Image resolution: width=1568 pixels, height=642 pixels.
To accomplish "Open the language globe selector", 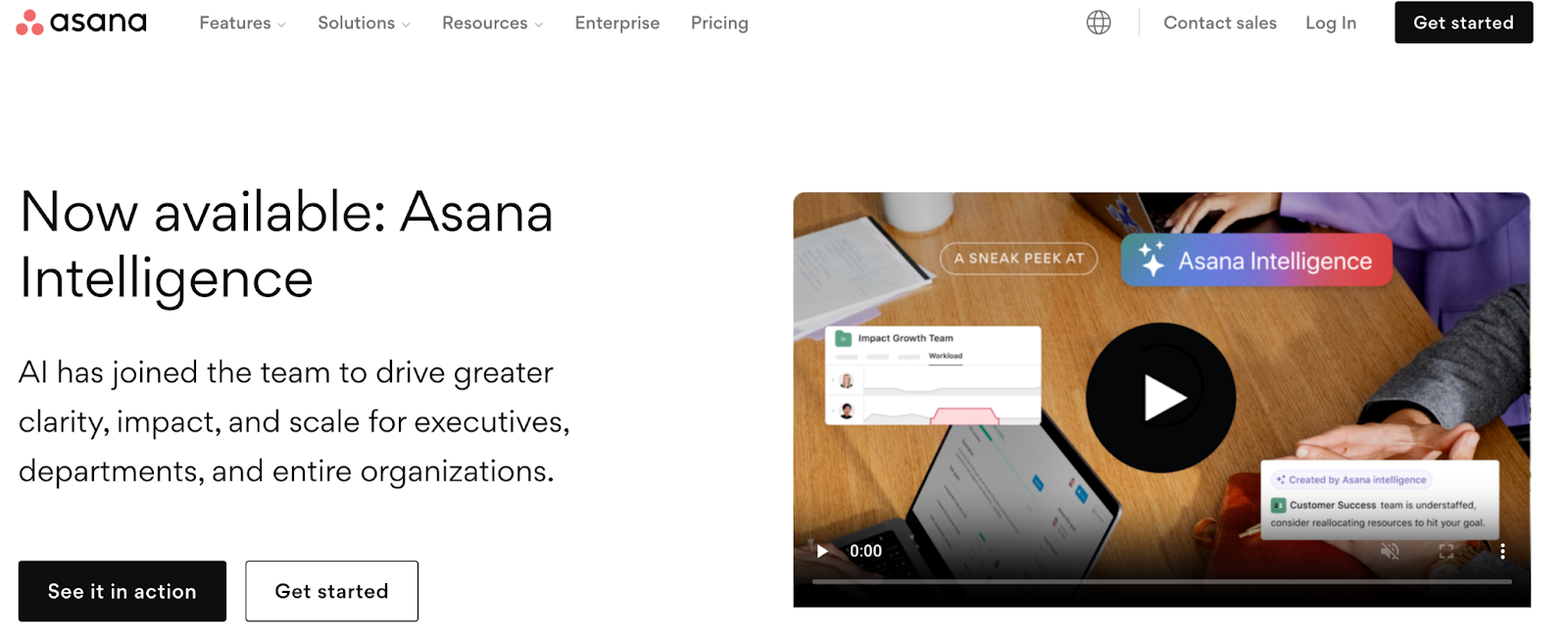I will point(1099,23).
